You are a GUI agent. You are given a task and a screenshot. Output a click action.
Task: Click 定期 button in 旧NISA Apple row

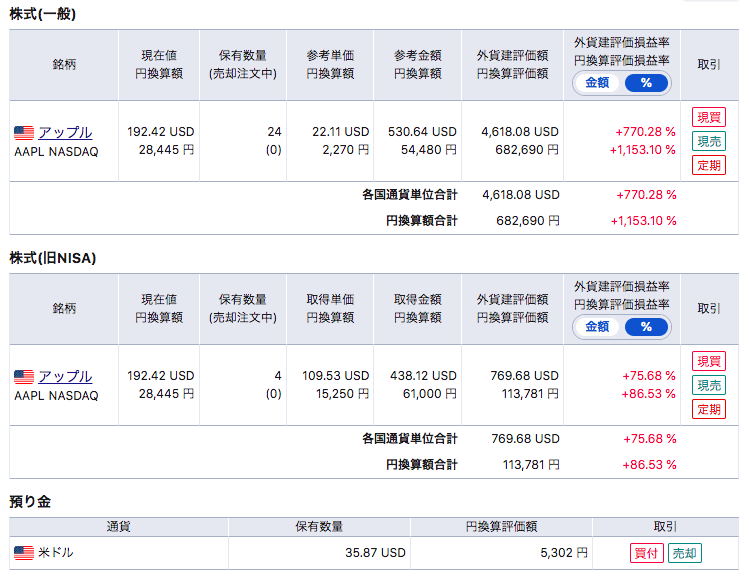[x=708, y=409]
